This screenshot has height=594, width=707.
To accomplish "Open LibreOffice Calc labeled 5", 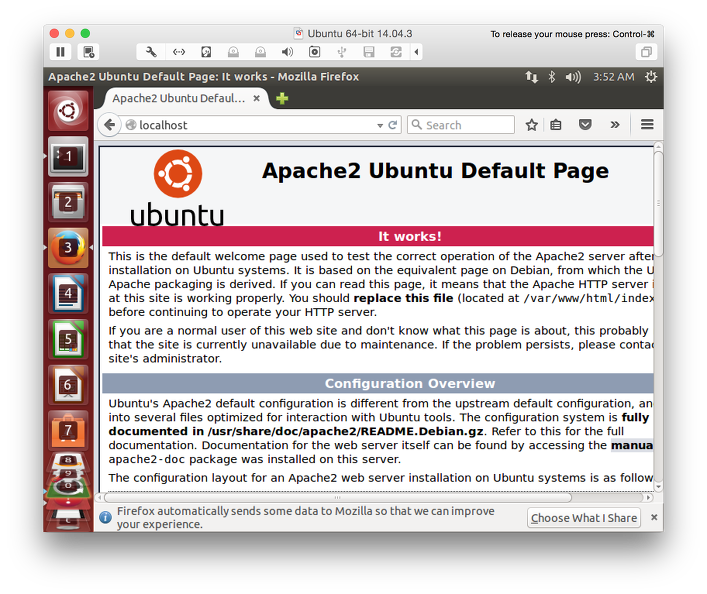I will (x=68, y=339).
